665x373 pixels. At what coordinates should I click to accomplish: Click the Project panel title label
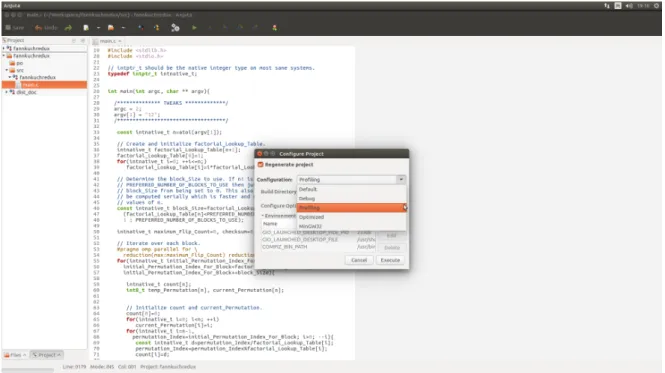[x=16, y=41]
